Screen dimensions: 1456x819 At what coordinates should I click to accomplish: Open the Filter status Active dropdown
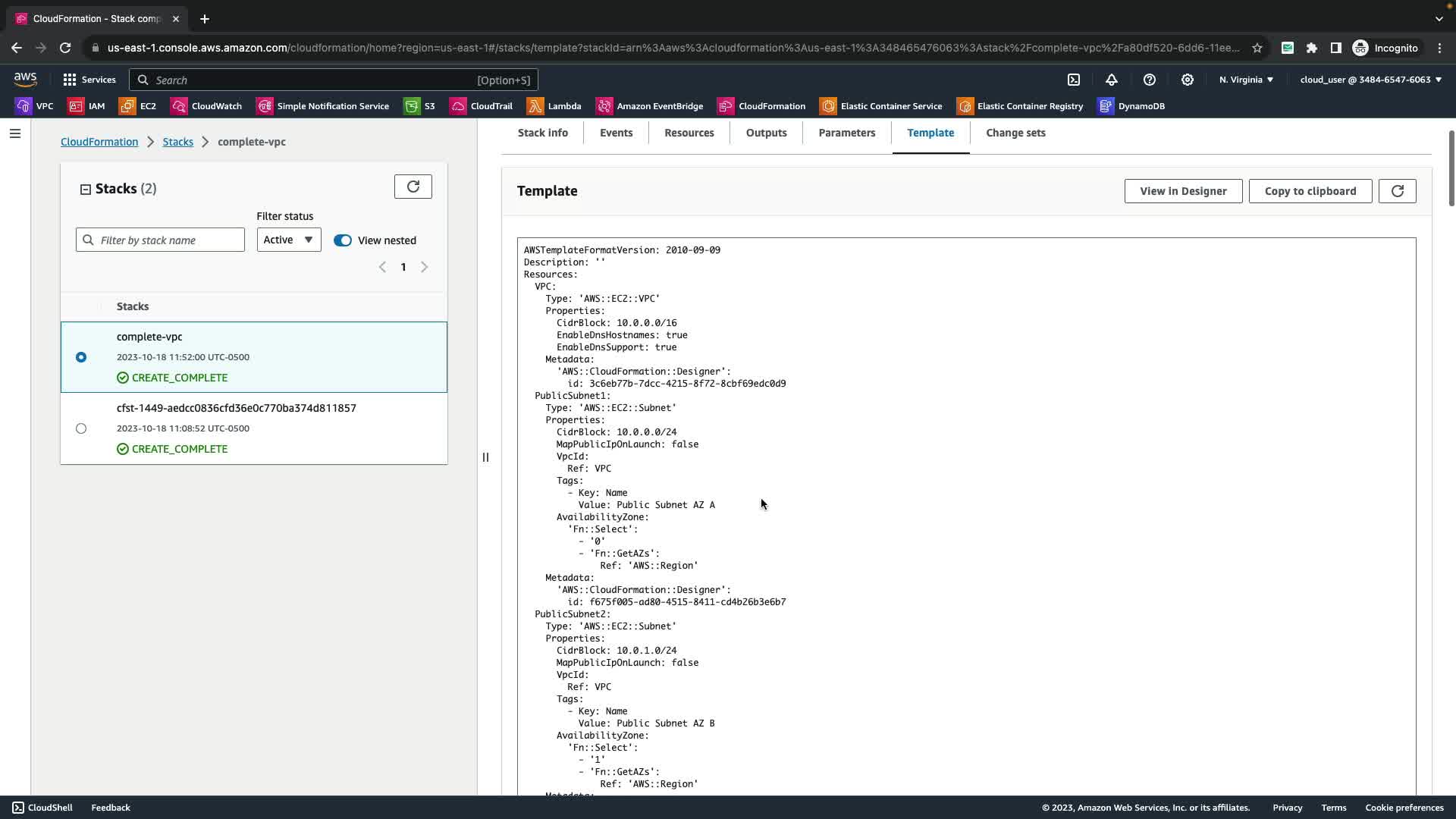288,240
